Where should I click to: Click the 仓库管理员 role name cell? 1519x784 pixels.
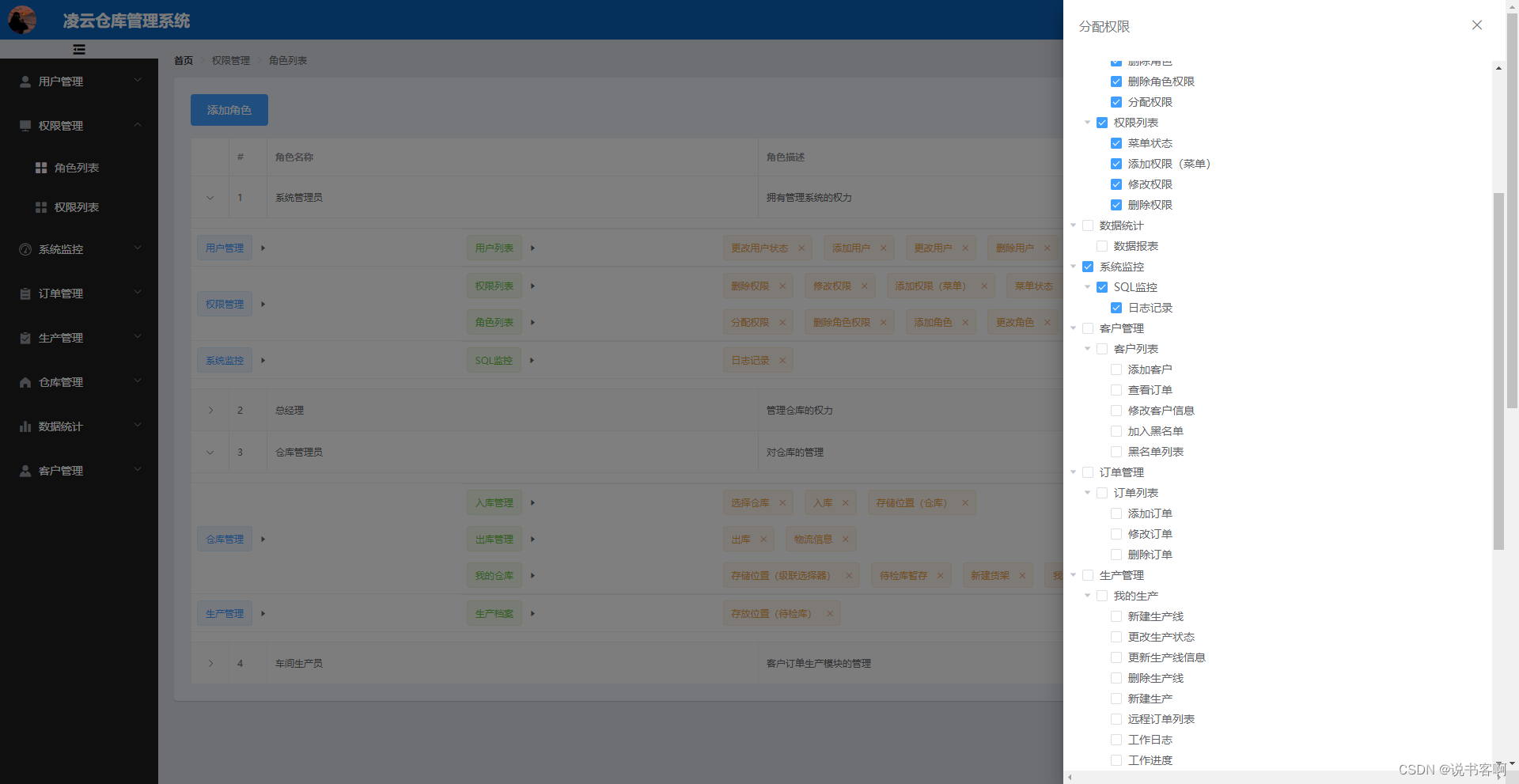click(512, 453)
